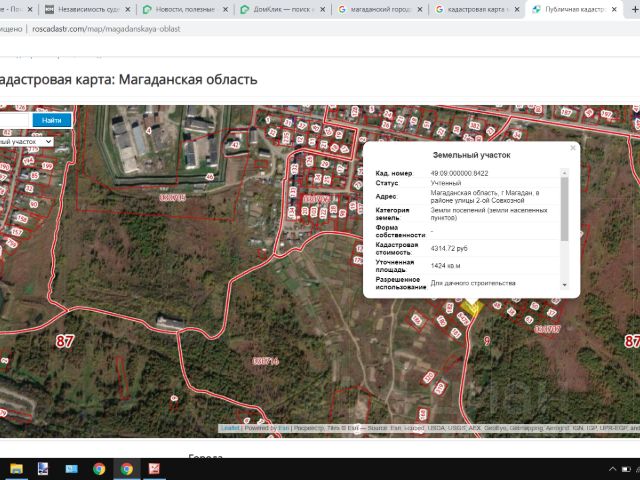
Task: Click the cadastral number search field
Action: click(12, 120)
